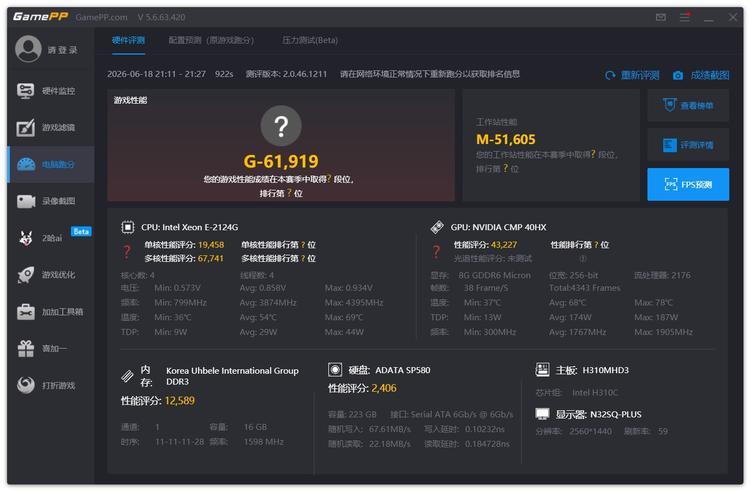Click disk score 2,406
750x491 pixels.
coord(384,388)
